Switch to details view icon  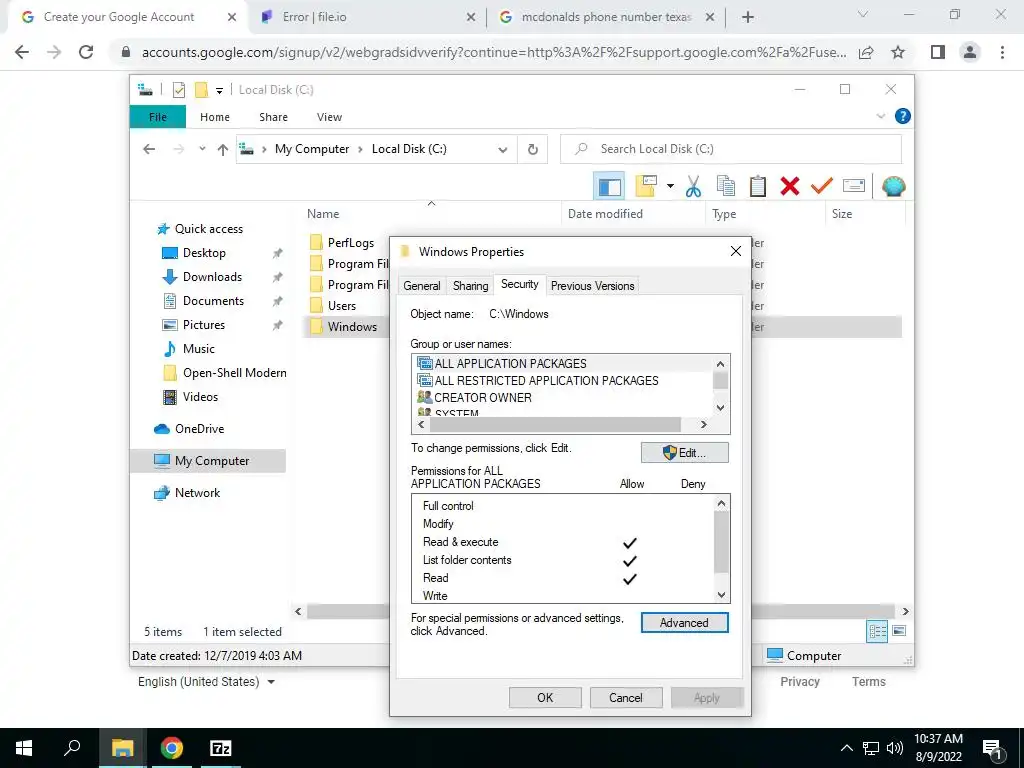pos(877,631)
